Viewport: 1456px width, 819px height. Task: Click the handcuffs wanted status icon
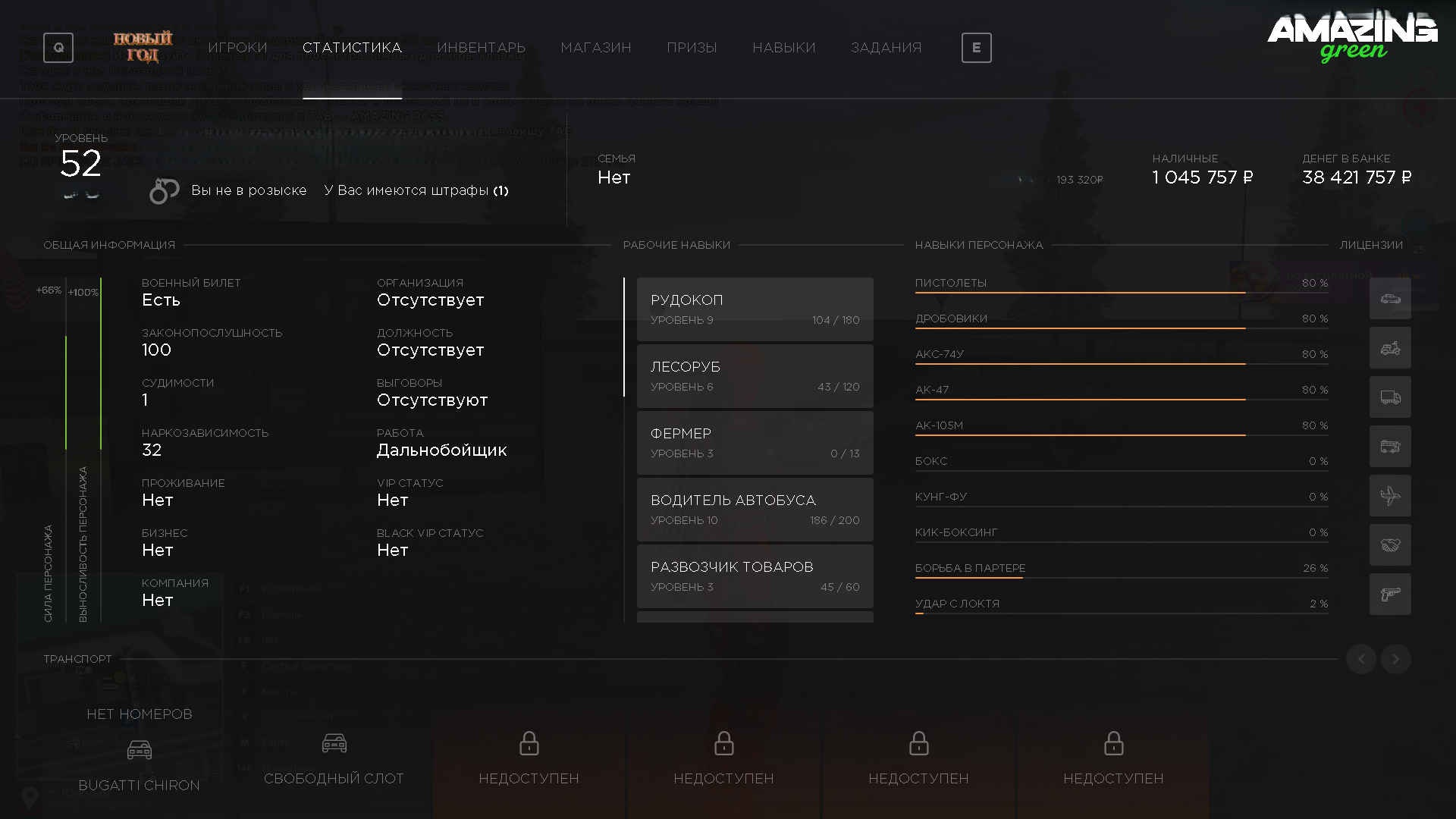[164, 191]
